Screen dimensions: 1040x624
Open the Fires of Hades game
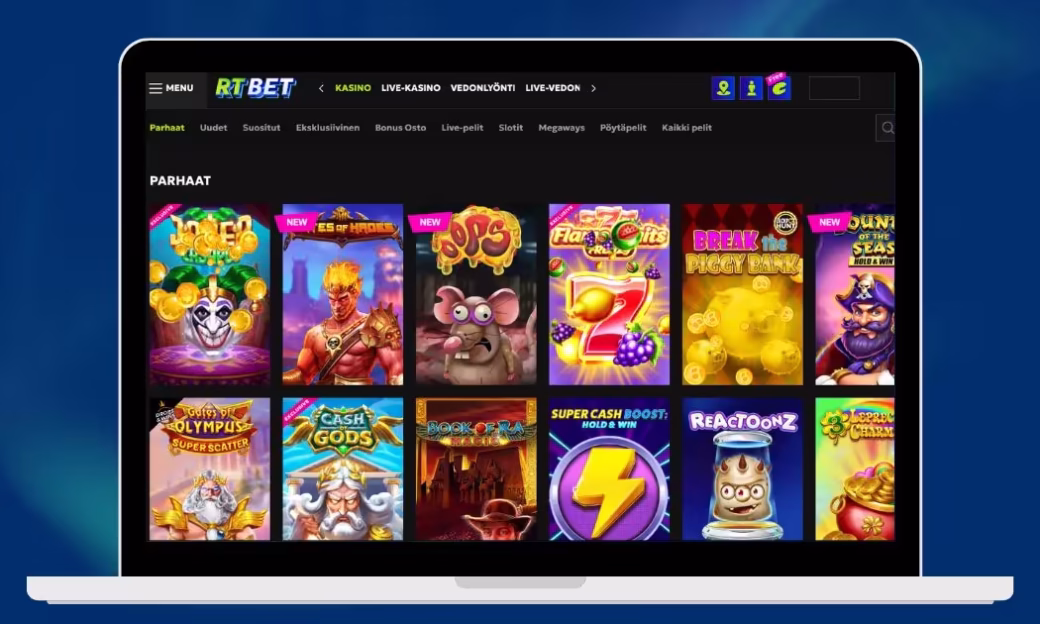point(343,294)
